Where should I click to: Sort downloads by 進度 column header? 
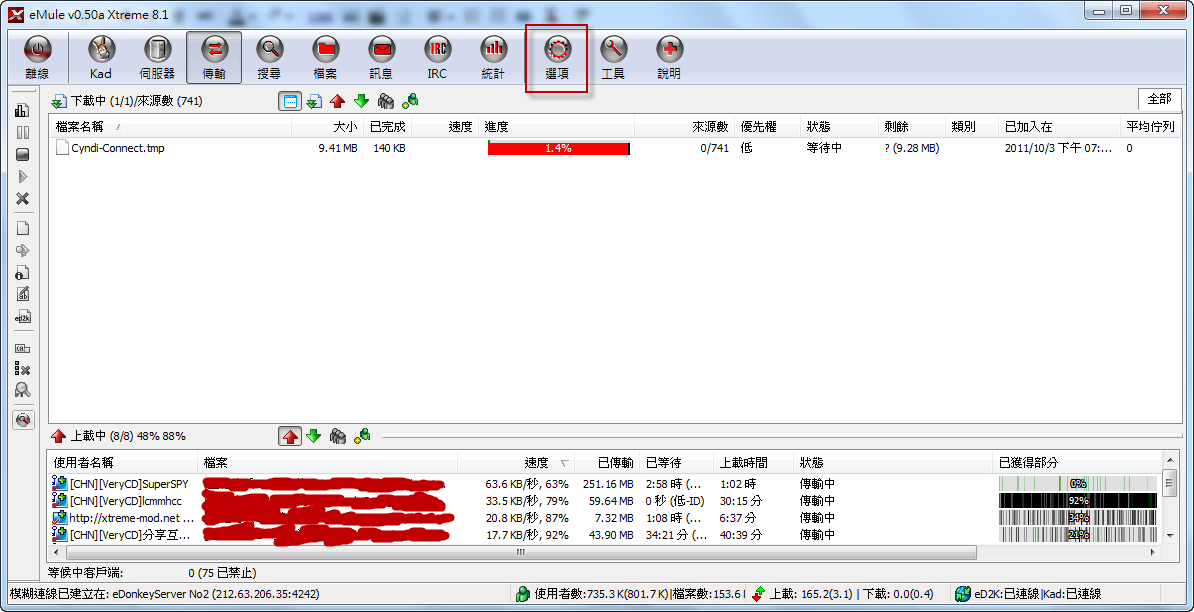point(557,126)
